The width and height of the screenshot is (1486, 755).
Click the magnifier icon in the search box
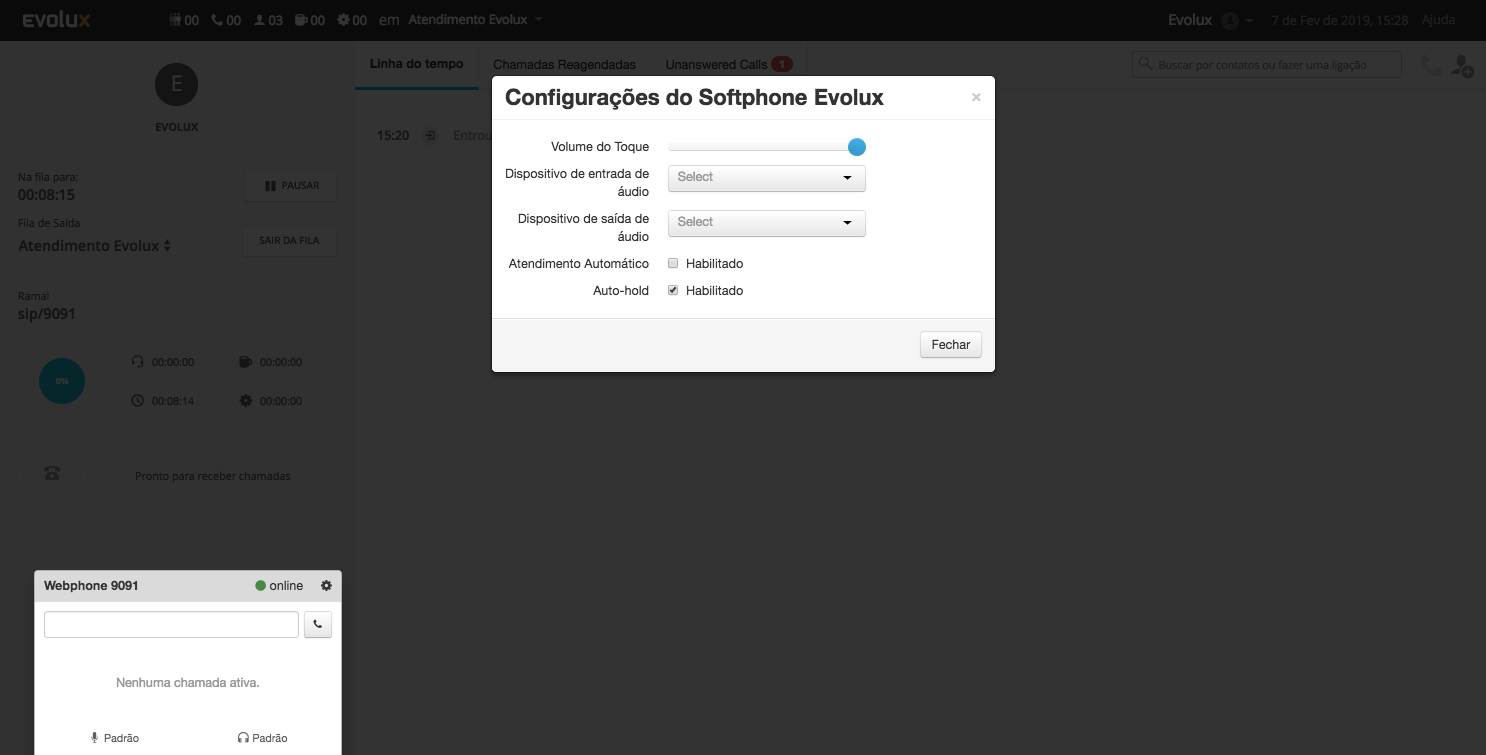pyautogui.click(x=1146, y=65)
